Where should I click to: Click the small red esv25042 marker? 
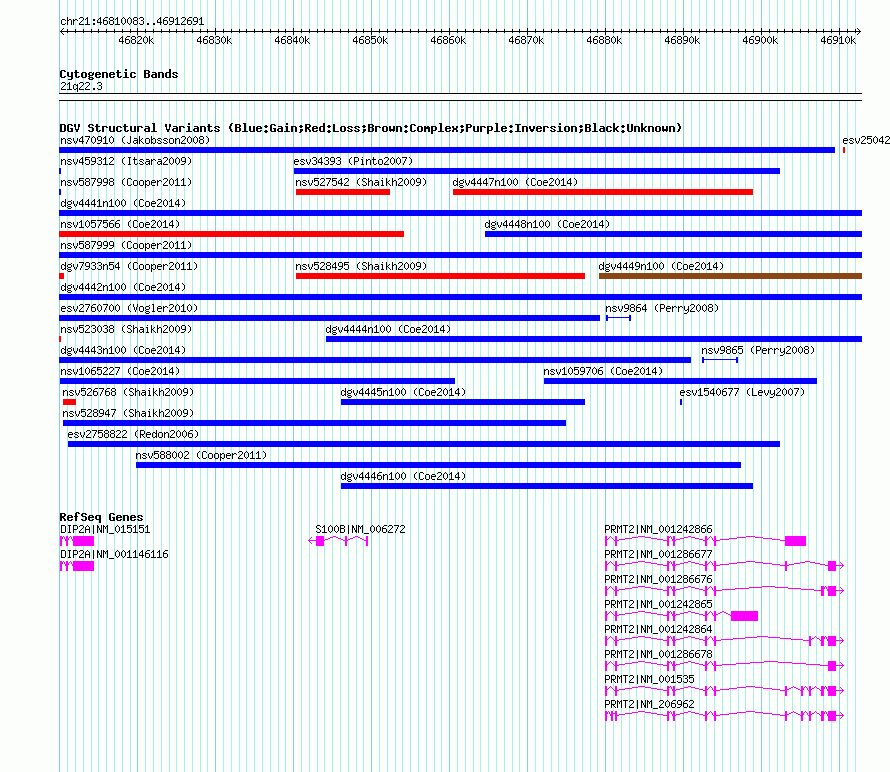point(844,150)
